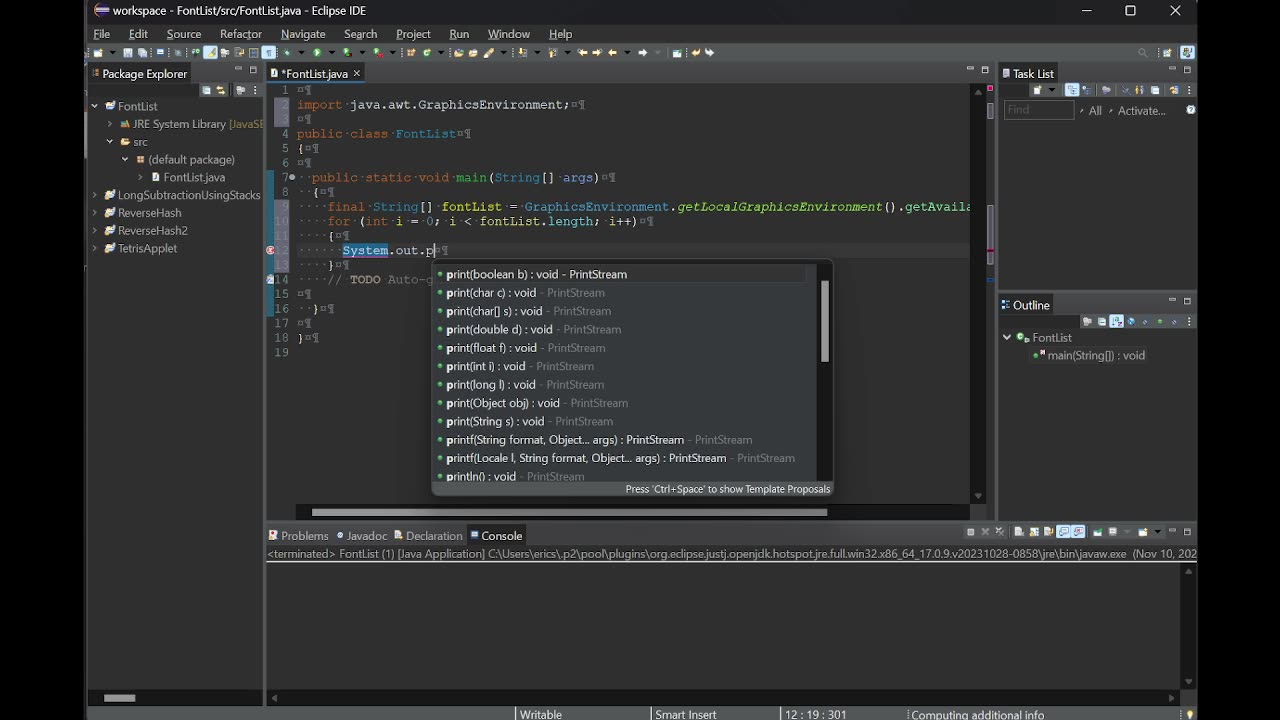Image resolution: width=1280 pixels, height=720 pixels.
Task: Open the Source menu
Action: pos(184,34)
